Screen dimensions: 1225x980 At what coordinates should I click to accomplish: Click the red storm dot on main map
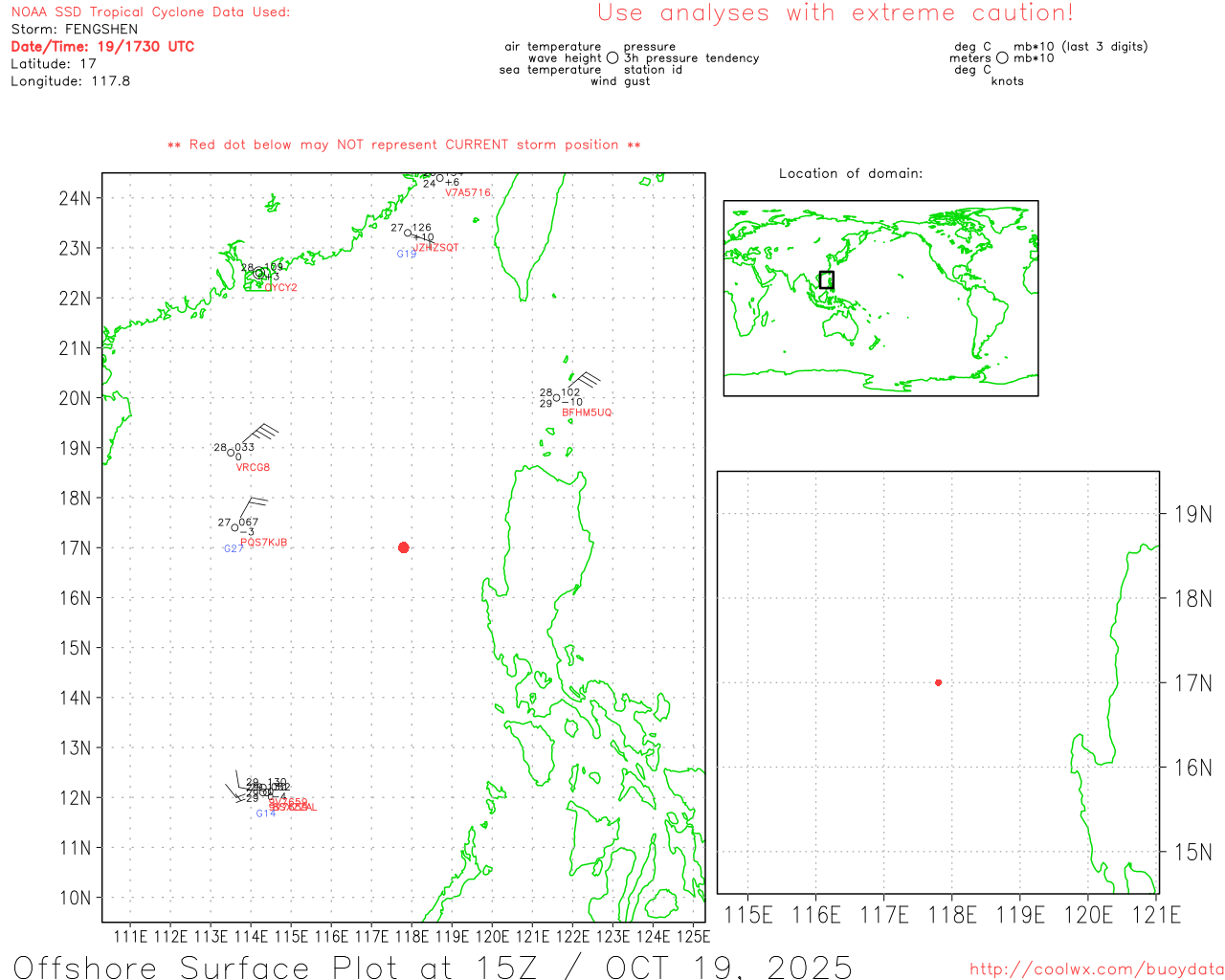coord(403,547)
